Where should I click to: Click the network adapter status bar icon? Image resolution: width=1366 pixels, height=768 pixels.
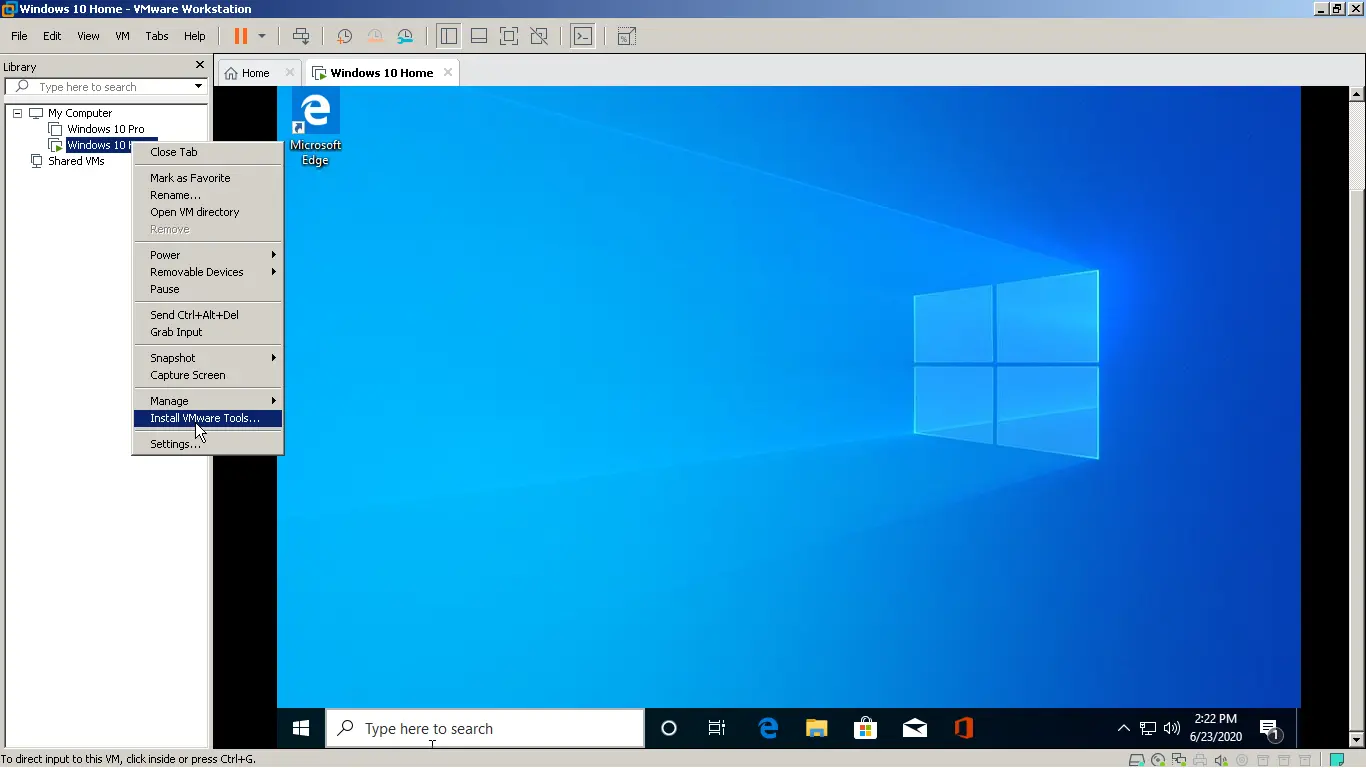(1179, 760)
